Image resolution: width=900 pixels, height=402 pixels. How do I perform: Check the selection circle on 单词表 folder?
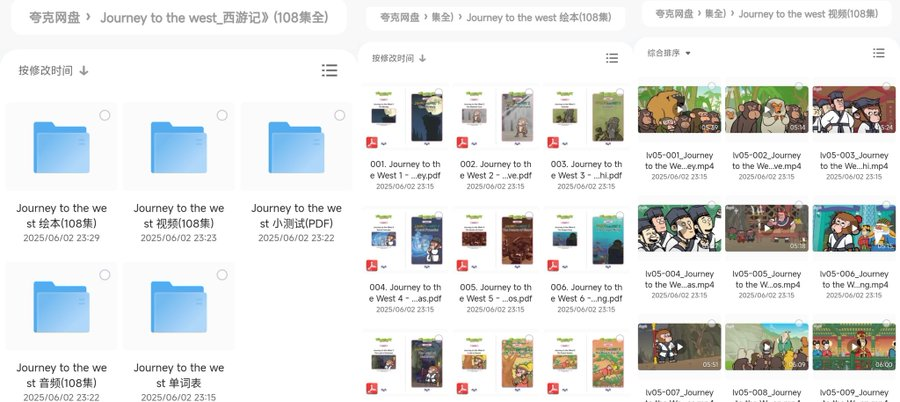click(222, 275)
